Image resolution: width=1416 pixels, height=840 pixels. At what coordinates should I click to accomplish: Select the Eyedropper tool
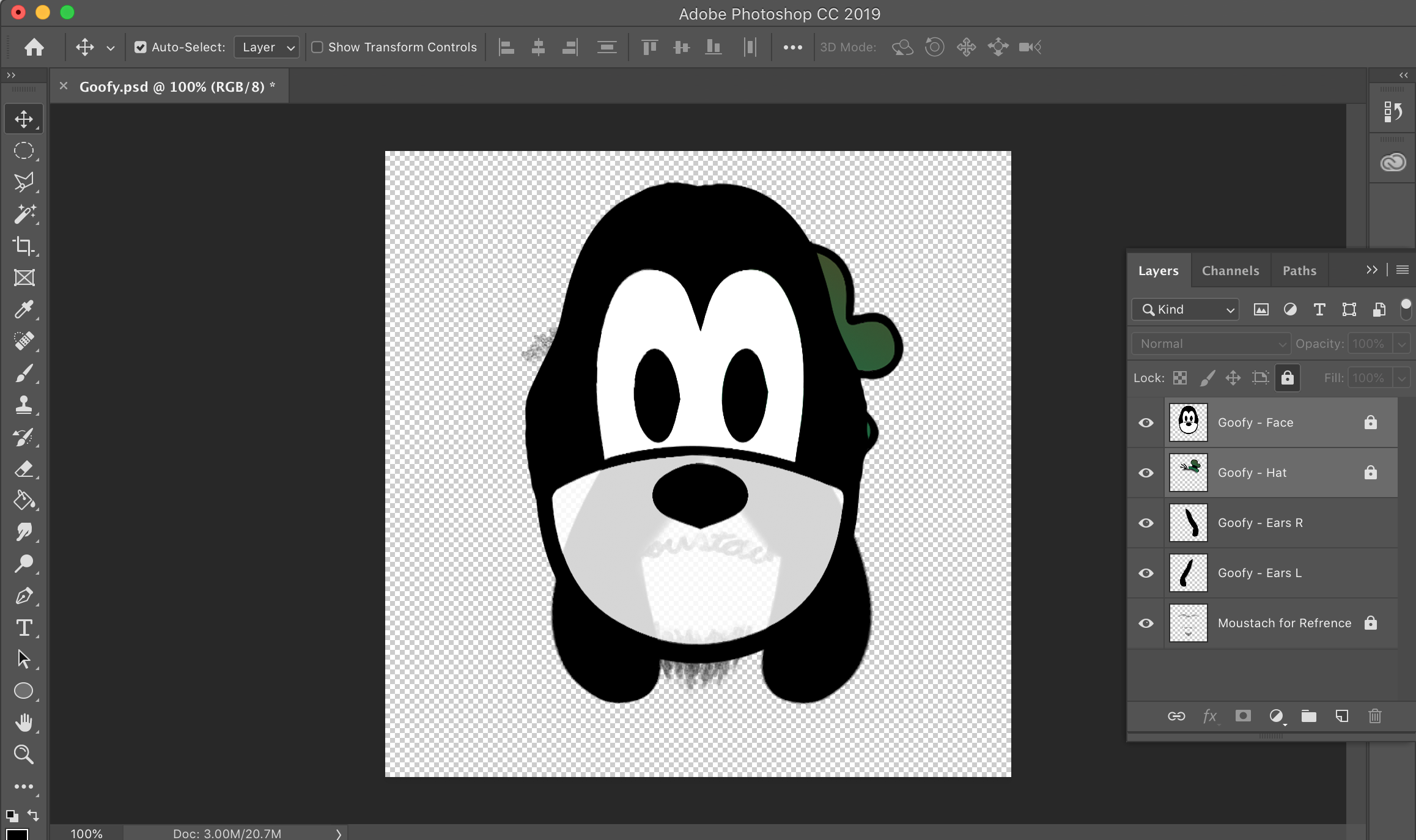tap(24, 309)
